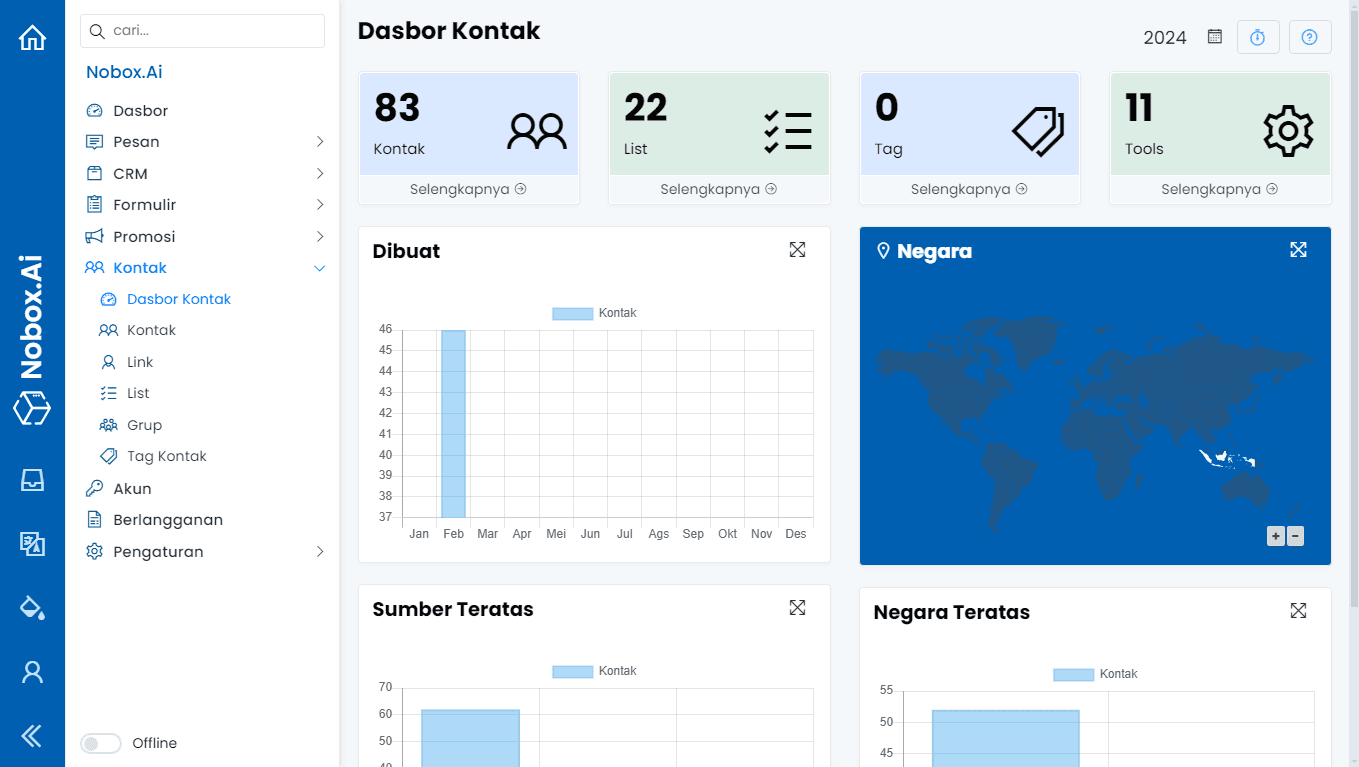Toggle Kontak legend in Sumber Teratas chart

point(595,671)
